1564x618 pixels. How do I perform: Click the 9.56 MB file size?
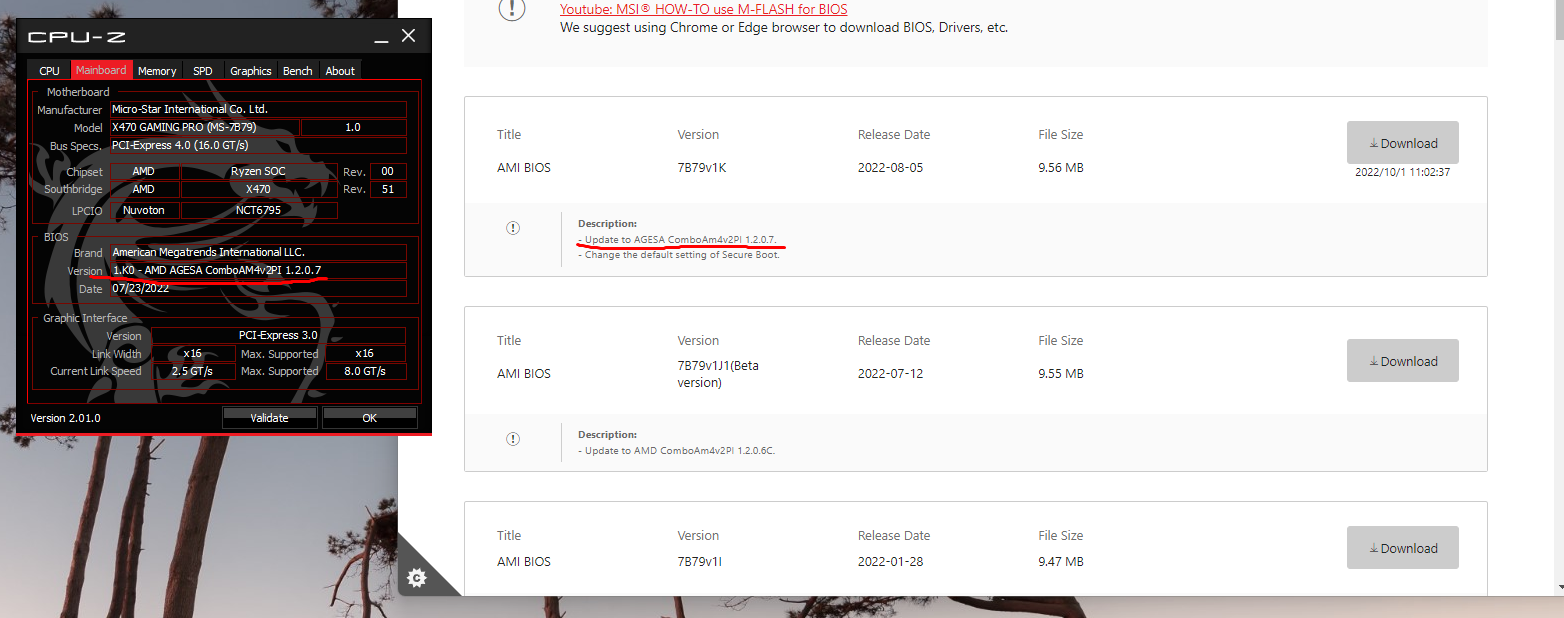click(1061, 167)
